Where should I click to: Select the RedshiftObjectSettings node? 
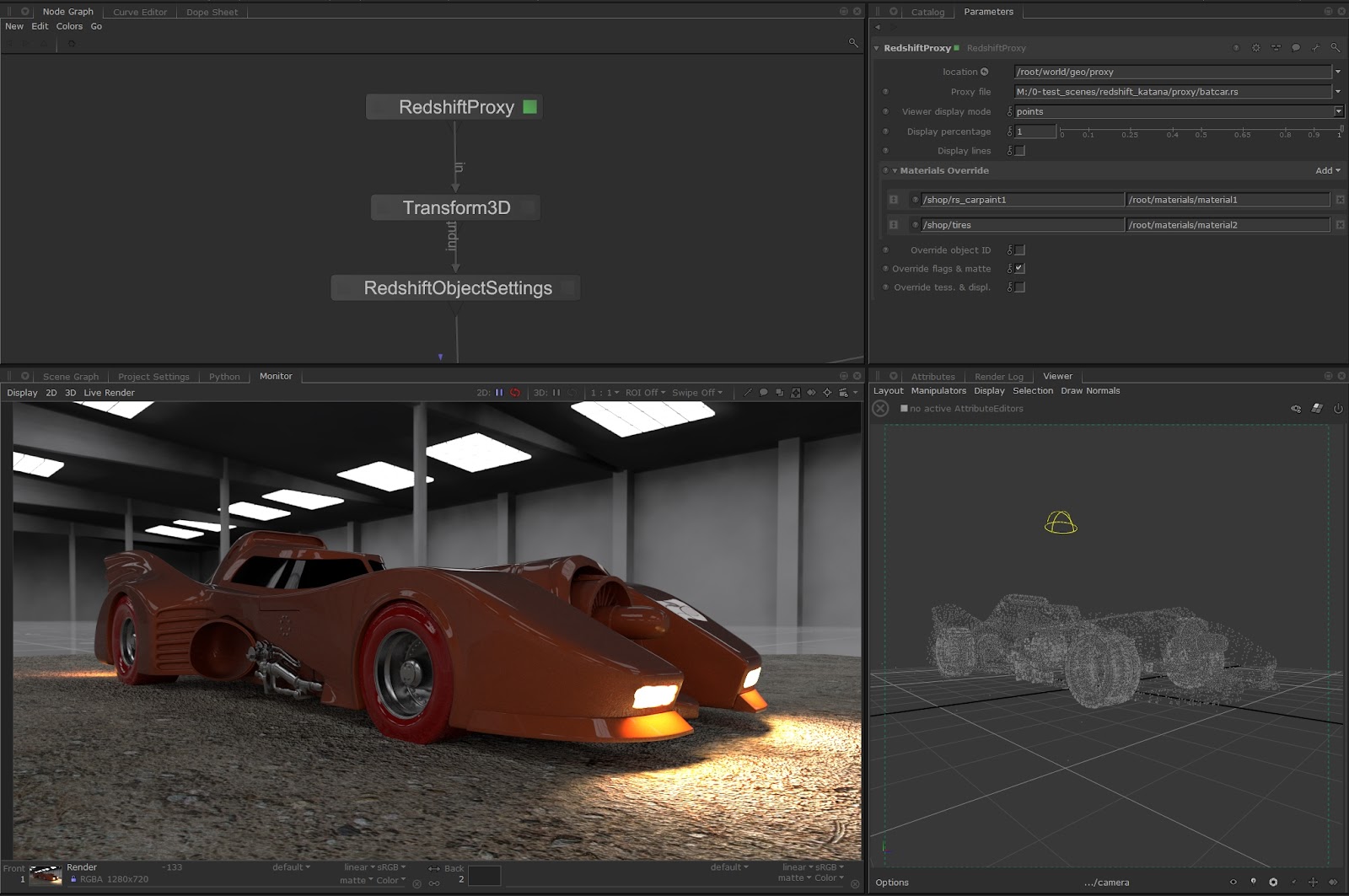[456, 288]
